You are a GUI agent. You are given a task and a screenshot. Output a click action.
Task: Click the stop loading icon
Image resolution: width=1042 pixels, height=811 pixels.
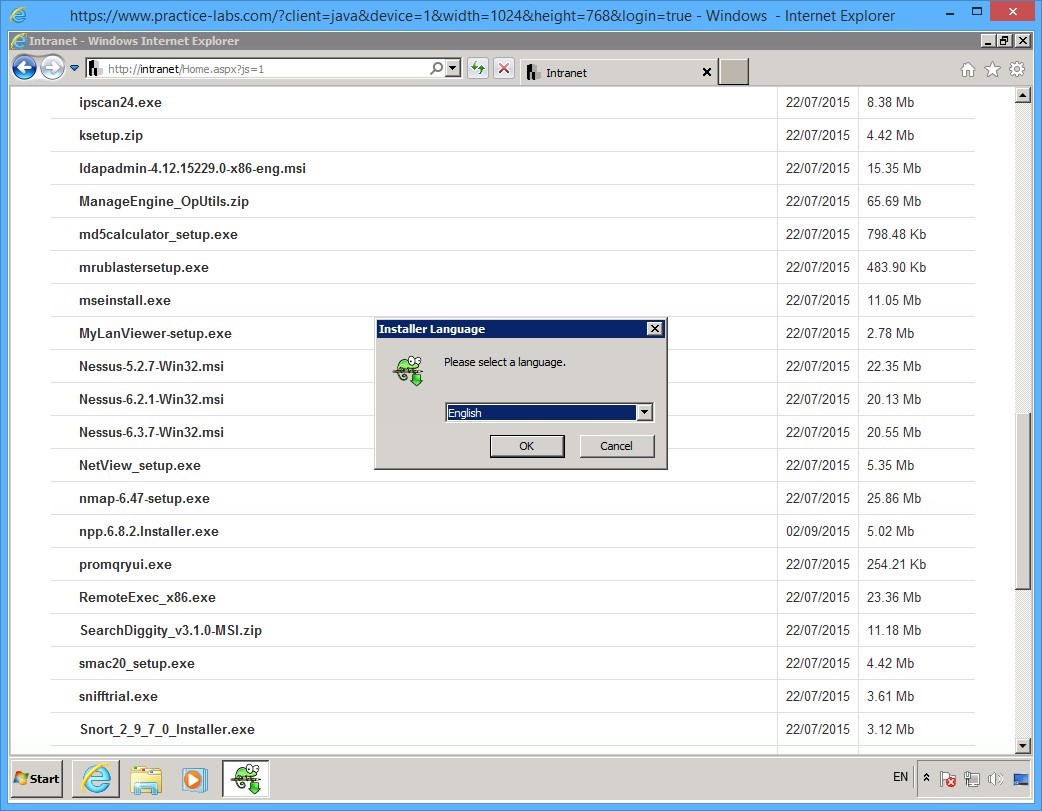point(502,68)
